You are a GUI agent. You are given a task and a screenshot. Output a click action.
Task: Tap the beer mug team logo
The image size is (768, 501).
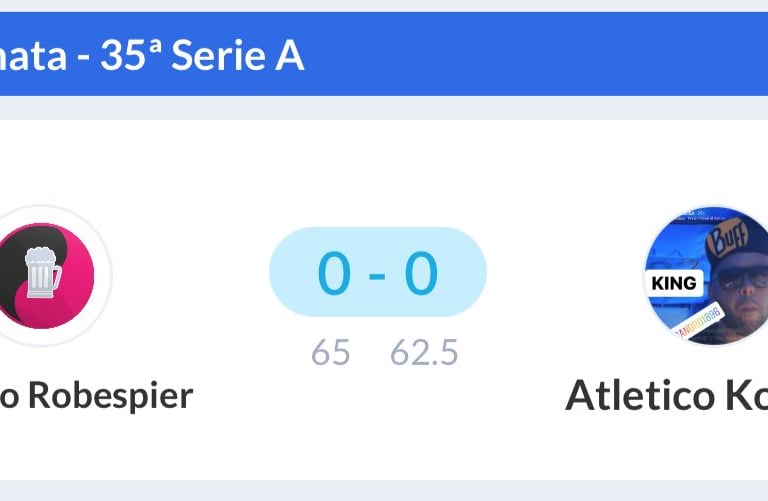38,275
